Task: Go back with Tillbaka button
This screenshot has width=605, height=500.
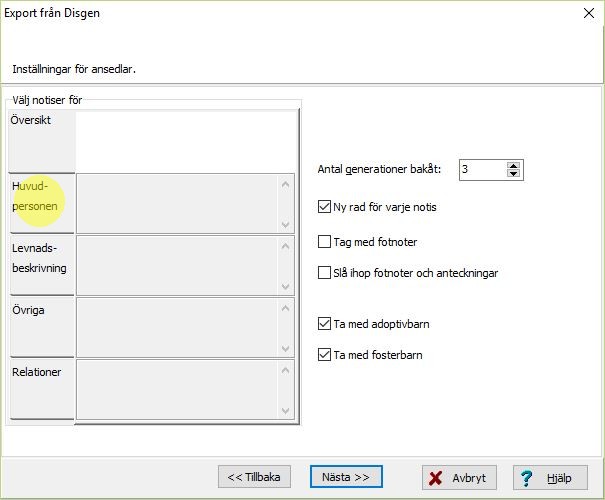Action: pos(254,477)
